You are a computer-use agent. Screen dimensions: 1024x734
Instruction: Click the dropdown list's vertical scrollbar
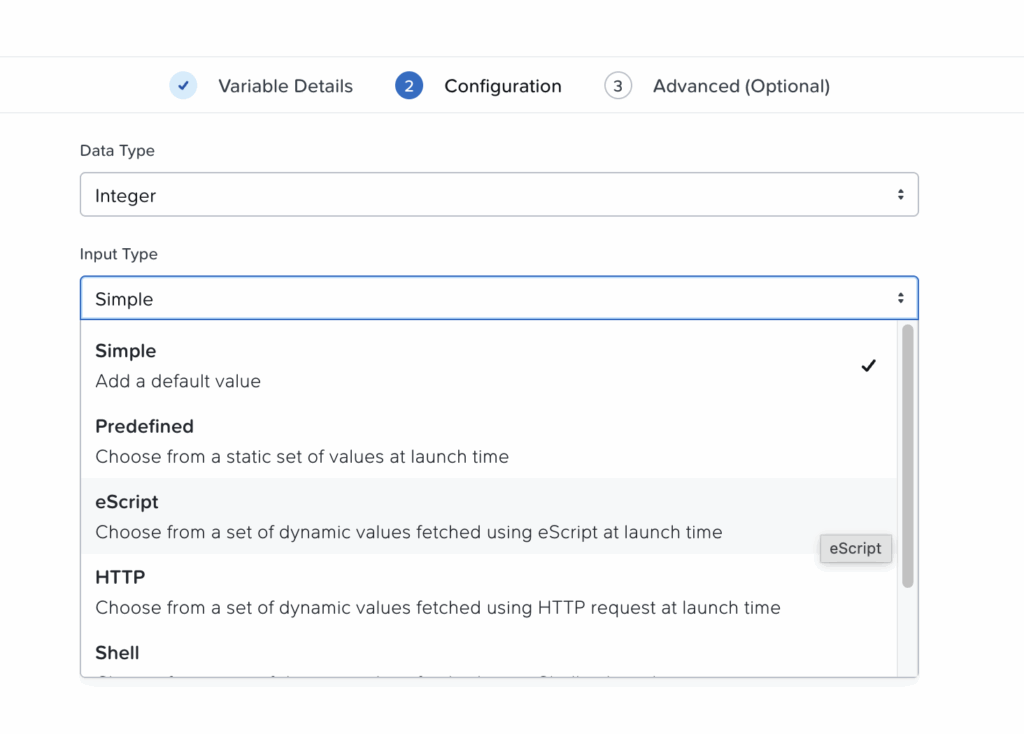[x=908, y=455]
